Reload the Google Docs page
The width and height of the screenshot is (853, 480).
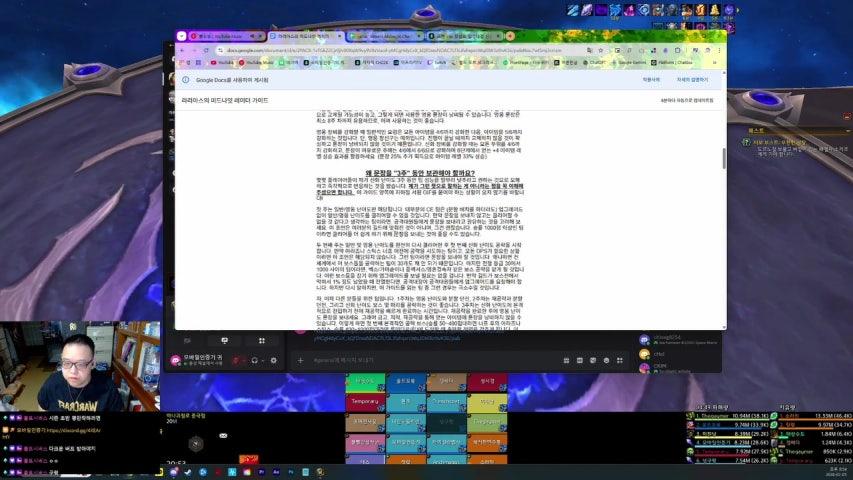pos(206,50)
